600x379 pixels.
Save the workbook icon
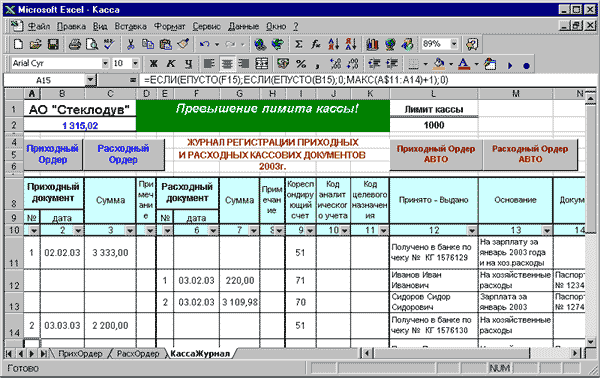click(x=53, y=44)
